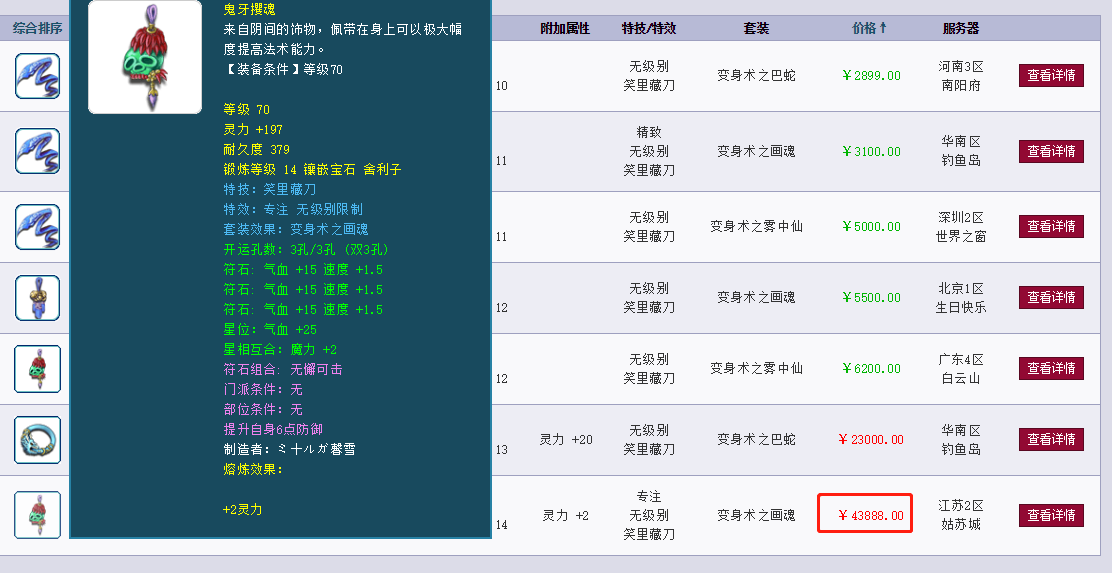
Task: Click tooltip line 星相互合：魔力 +2
Action: [280, 350]
